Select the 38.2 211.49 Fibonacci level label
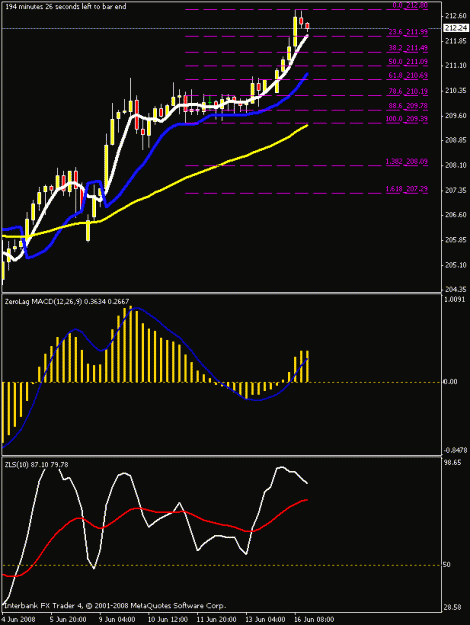 pos(408,48)
